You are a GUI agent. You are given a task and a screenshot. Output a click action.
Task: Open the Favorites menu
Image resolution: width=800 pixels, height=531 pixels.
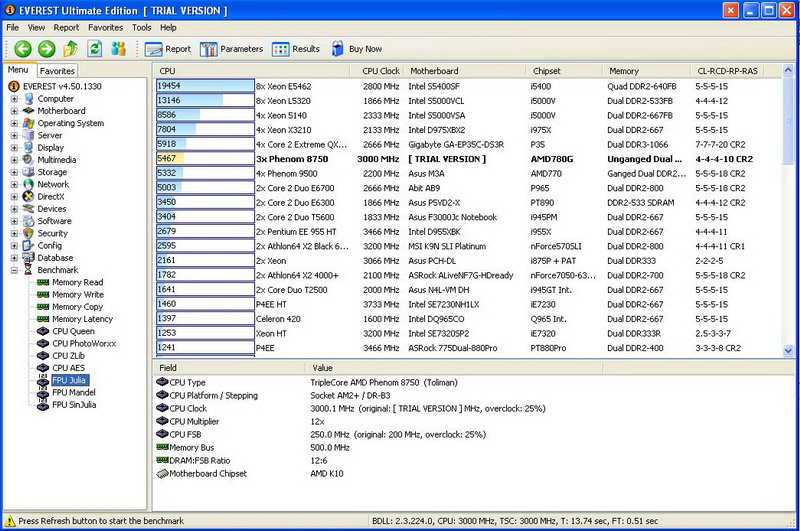pos(106,28)
